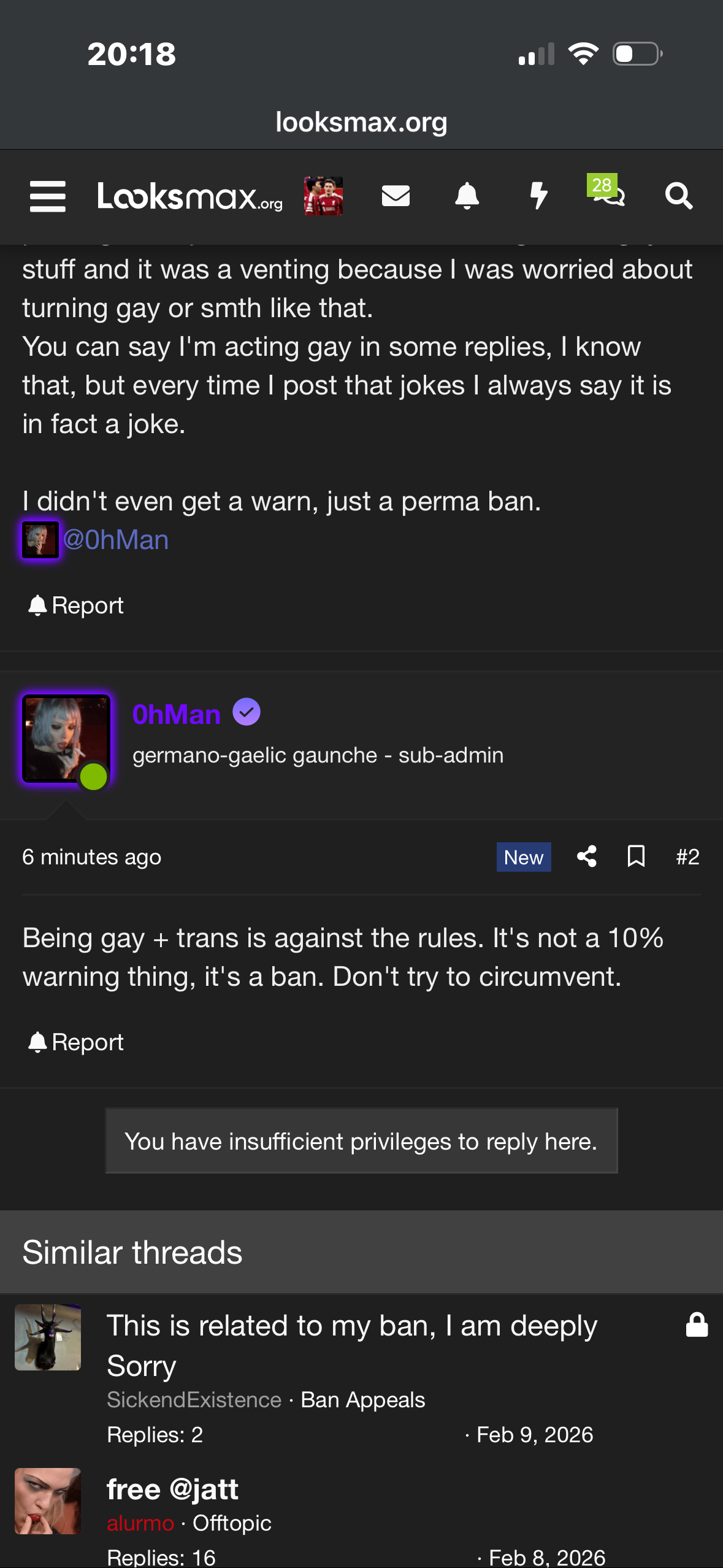This screenshot has width=723, height=1568.
Task: Open account avatar in header bar
Action: (x=323, y=196)
